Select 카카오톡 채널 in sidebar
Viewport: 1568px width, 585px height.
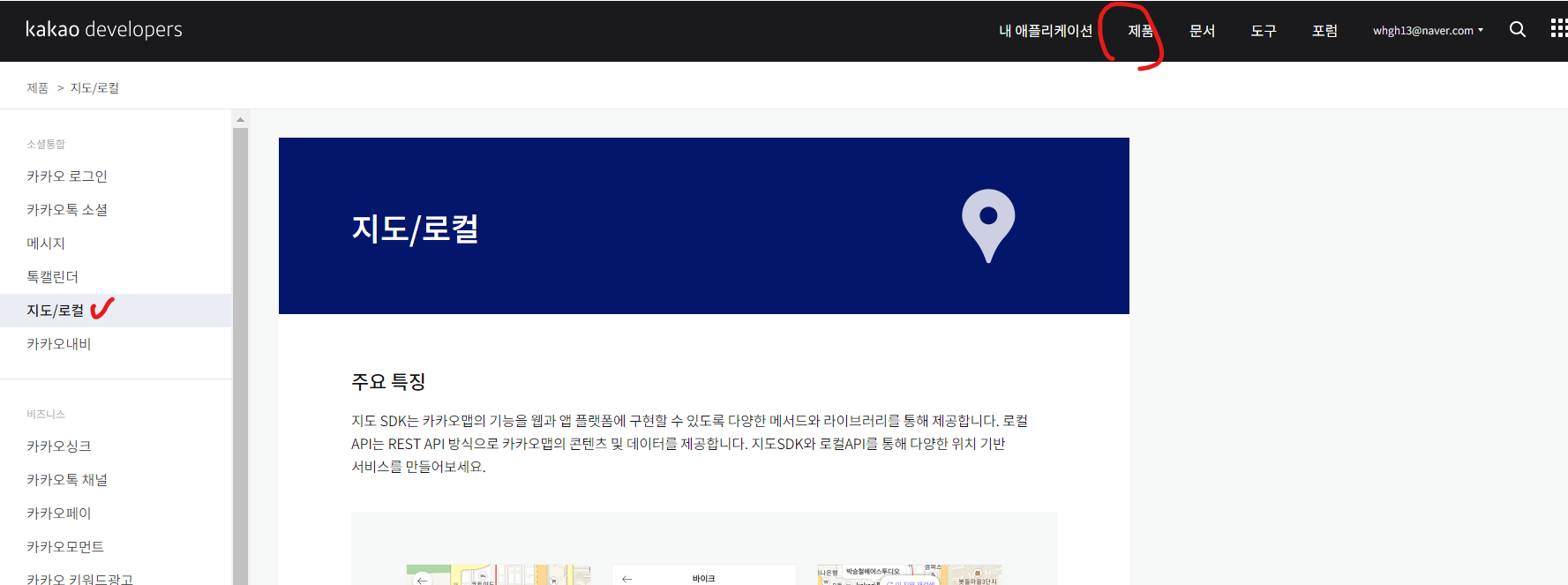[x=67, y=480]
